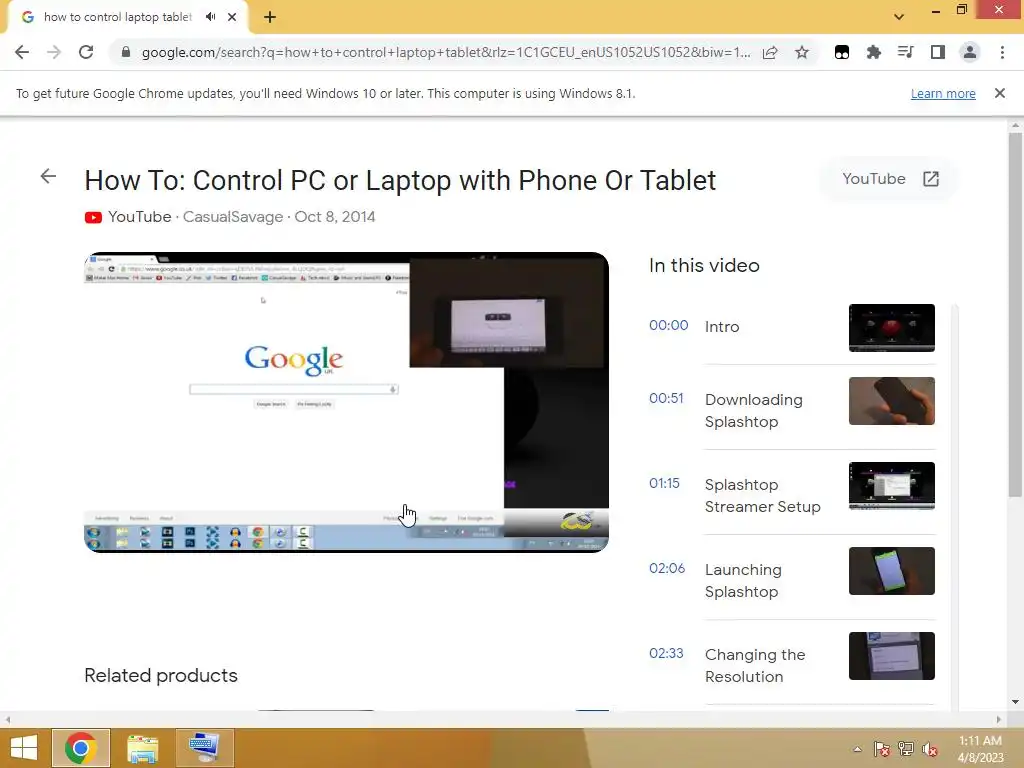The image size is (1024, 768).
Task: Click Downloading Splashtop chapter thumbnail
Action: (x=891, y=401)
